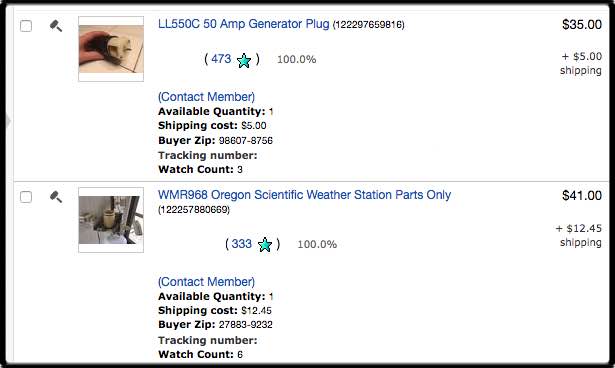Click the $35.00 price

tap(582, 25)
